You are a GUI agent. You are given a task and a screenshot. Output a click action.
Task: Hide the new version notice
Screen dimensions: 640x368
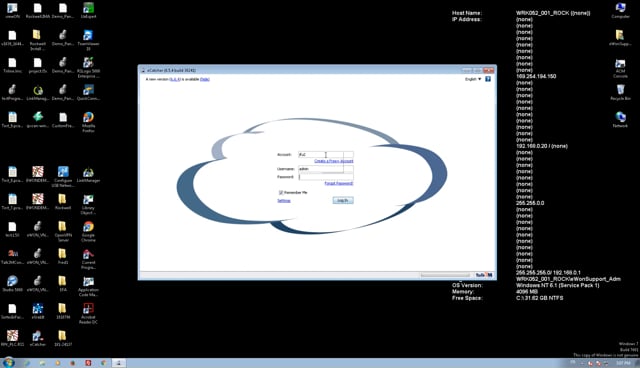[x=204, y=79]
